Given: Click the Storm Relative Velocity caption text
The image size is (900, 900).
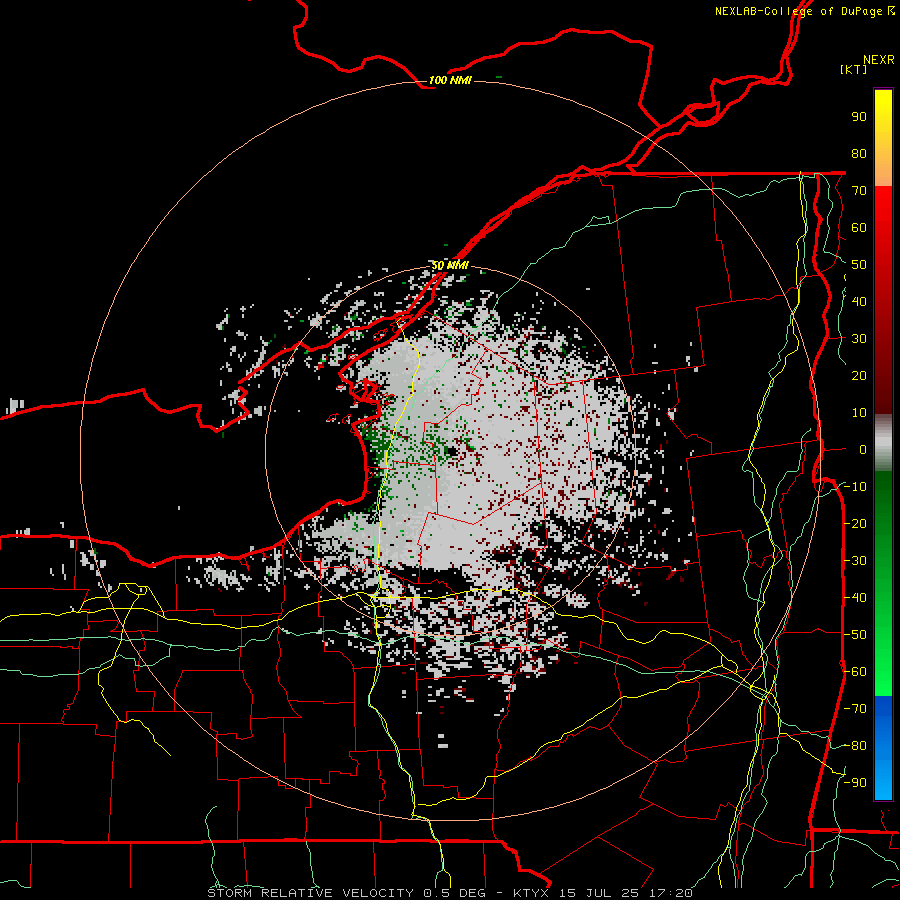Looking at the screenshot, I should 451,893.
